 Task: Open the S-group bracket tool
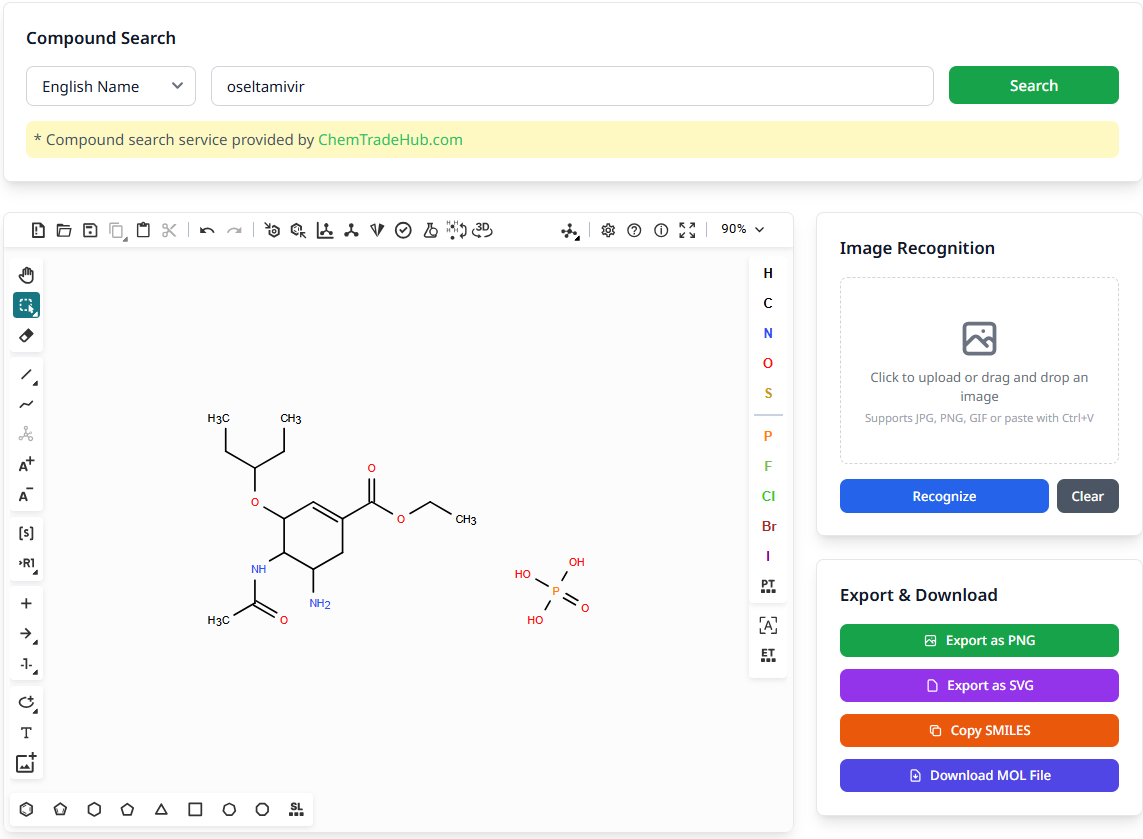click(26, 533)
